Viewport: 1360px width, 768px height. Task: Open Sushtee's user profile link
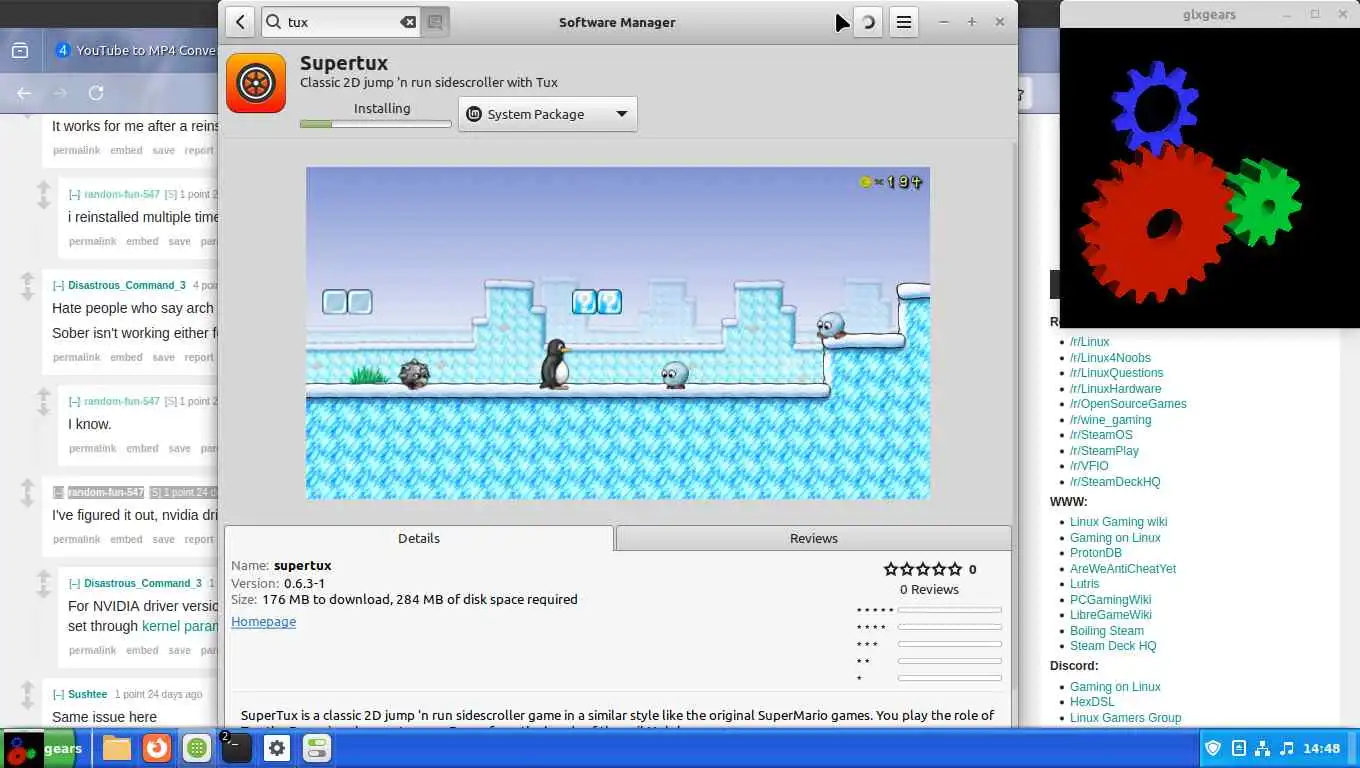(88, 694)
